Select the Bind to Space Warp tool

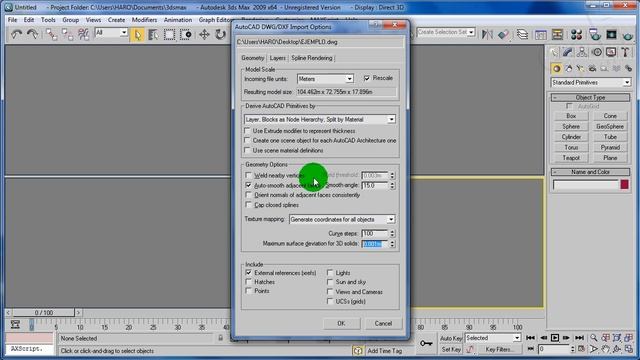pos(83,35)
